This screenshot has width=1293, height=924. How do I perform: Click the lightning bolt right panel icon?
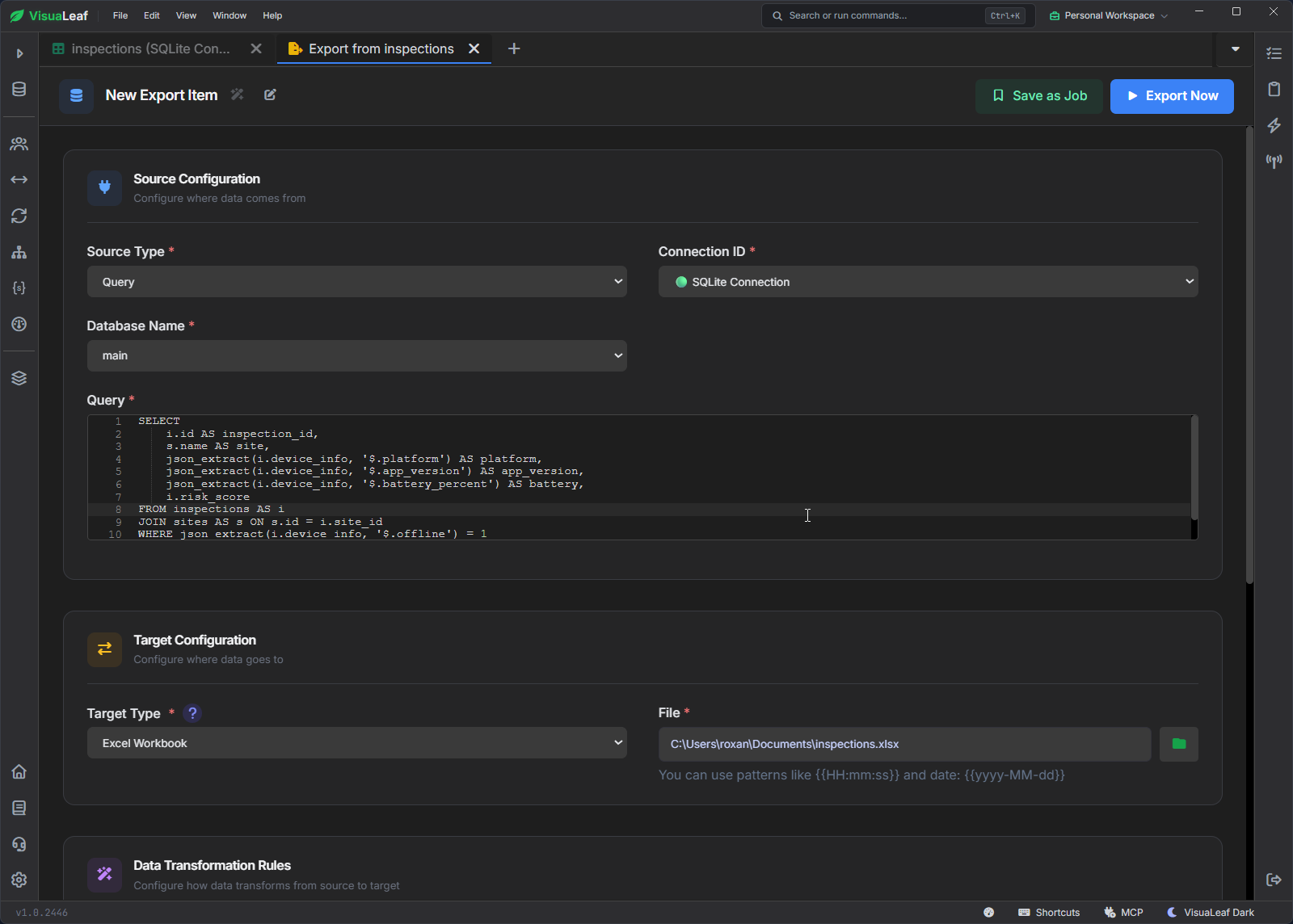pyautogui.click(x=1274, y=125)
